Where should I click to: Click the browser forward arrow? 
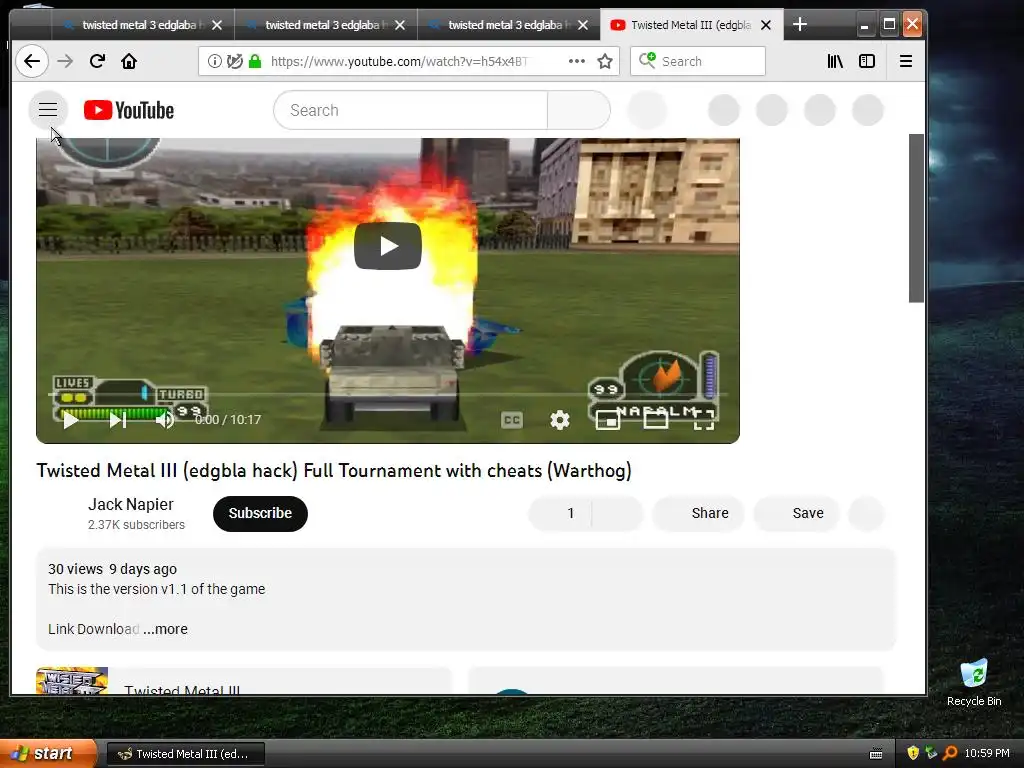point(65,61)
